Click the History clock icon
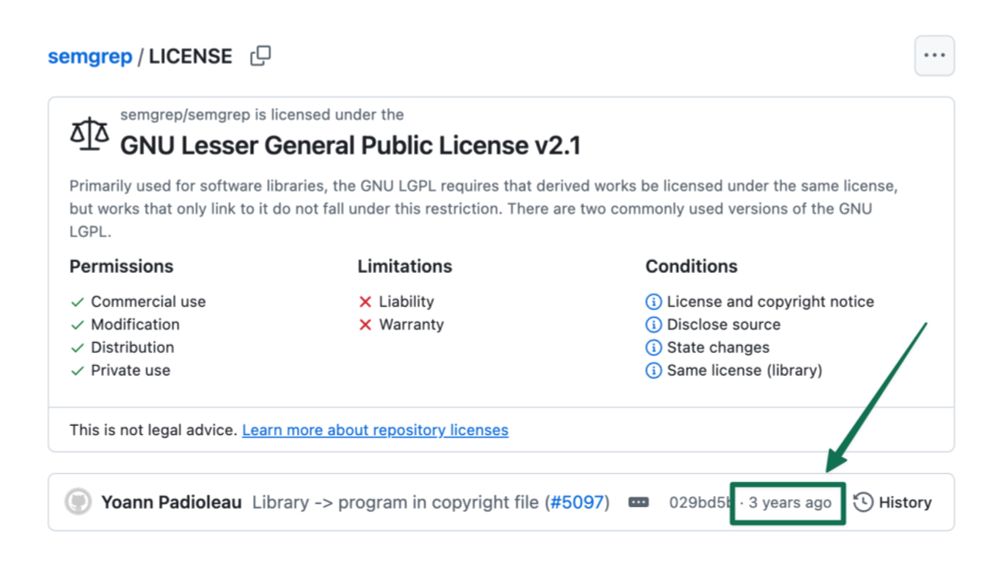This screenshot has width=1000, height=563. (x=863, y=502)
